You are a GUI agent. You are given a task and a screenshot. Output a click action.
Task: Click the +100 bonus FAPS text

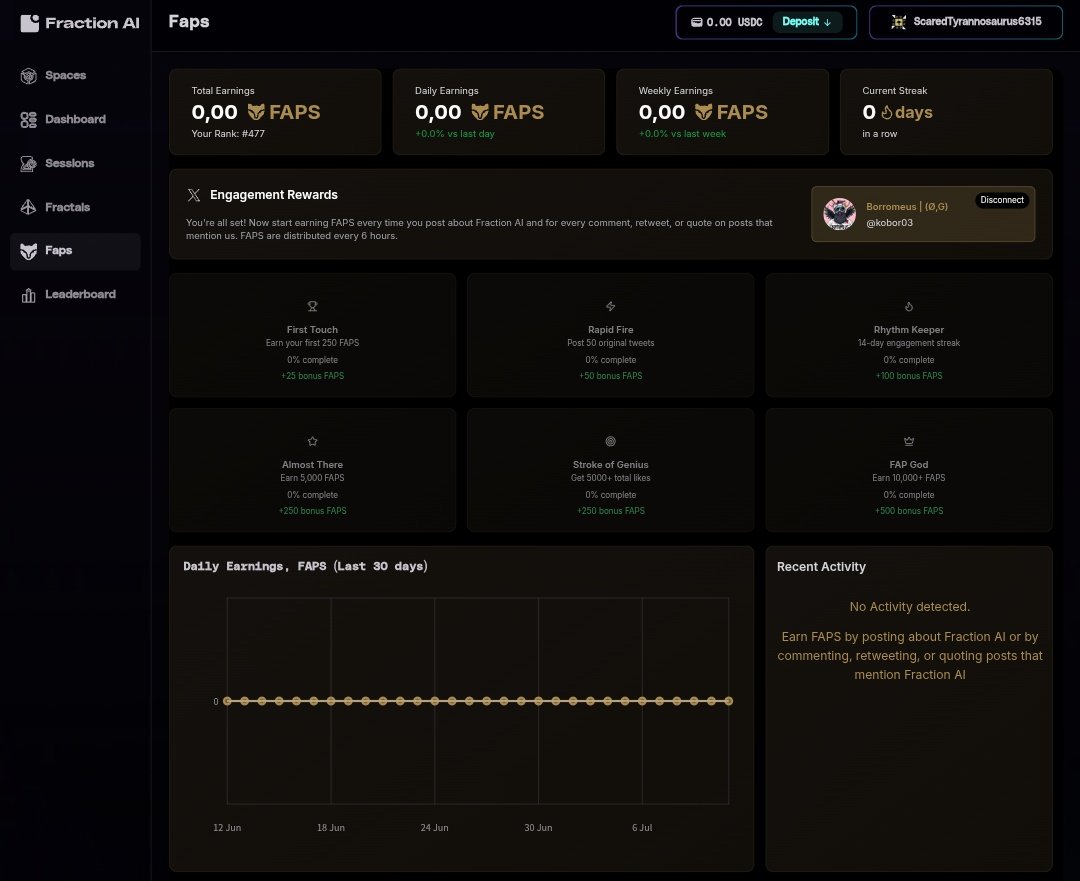click(908, 376)
